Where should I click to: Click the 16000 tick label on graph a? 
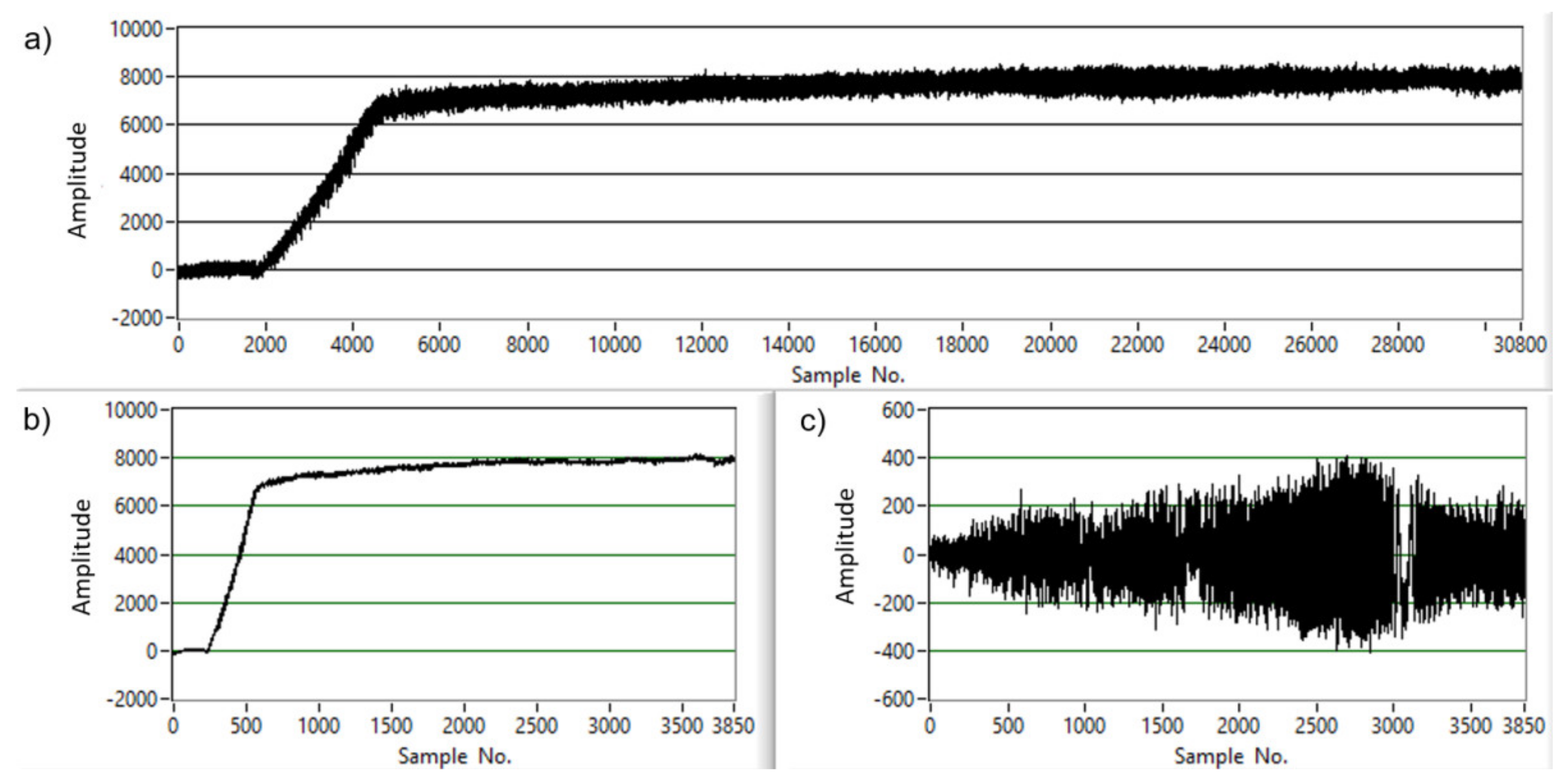(x=875, y=344)
